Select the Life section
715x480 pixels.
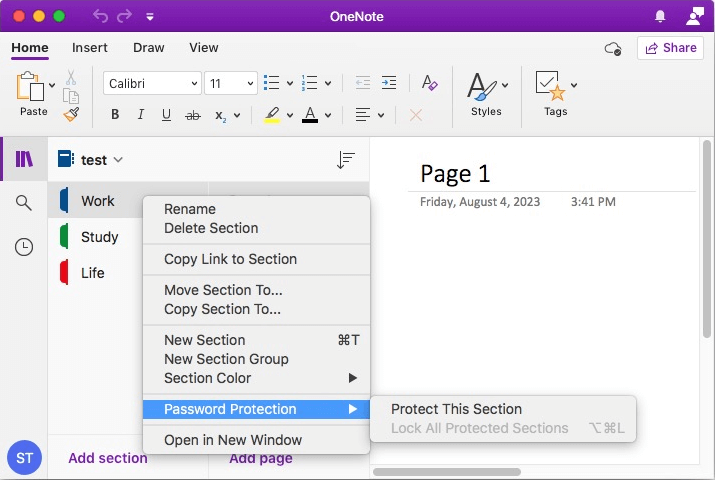pyautogui.click(x=93, y=273)
